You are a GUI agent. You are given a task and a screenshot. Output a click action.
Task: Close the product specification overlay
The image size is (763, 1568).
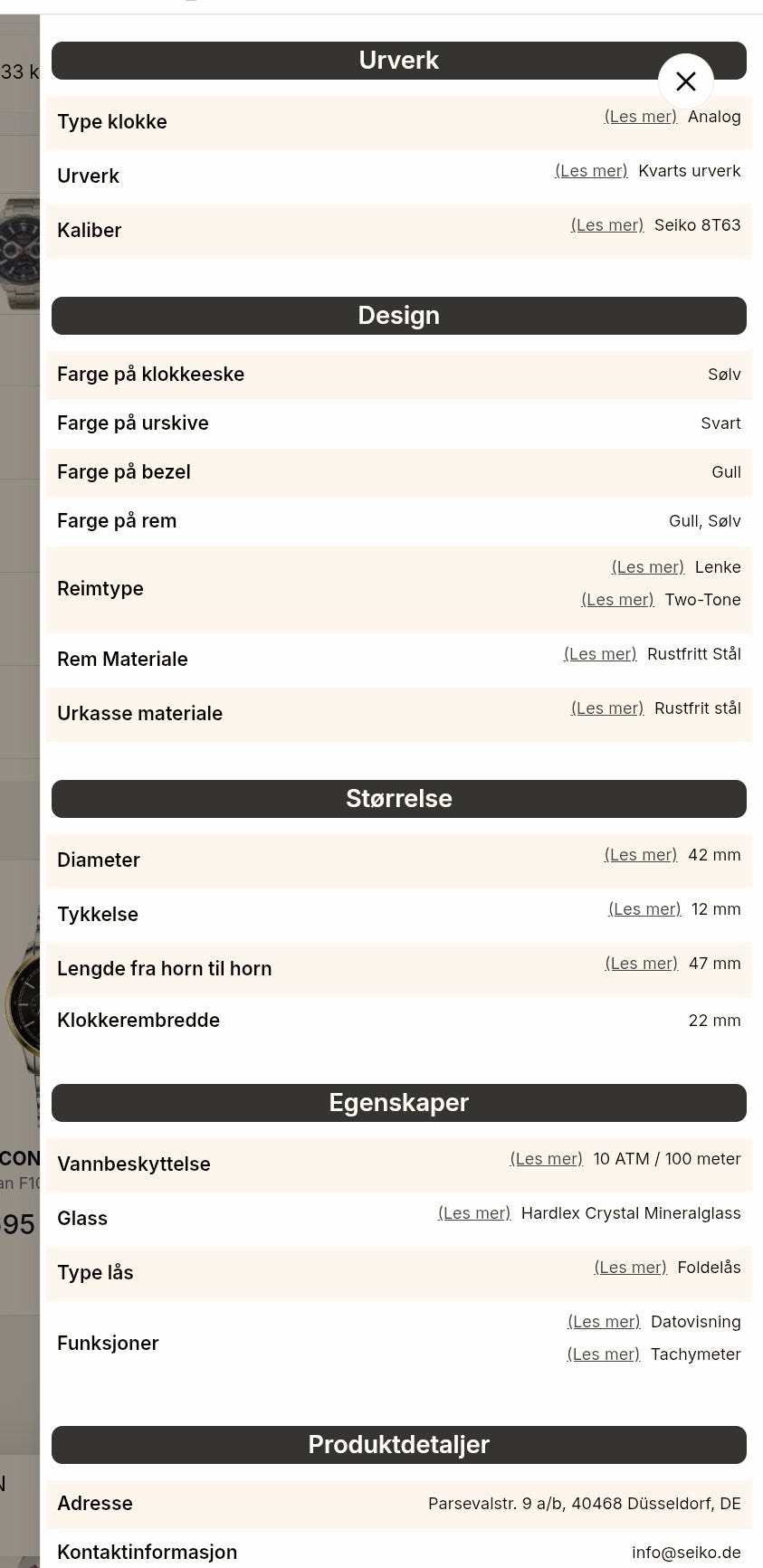tap(685, 81)
